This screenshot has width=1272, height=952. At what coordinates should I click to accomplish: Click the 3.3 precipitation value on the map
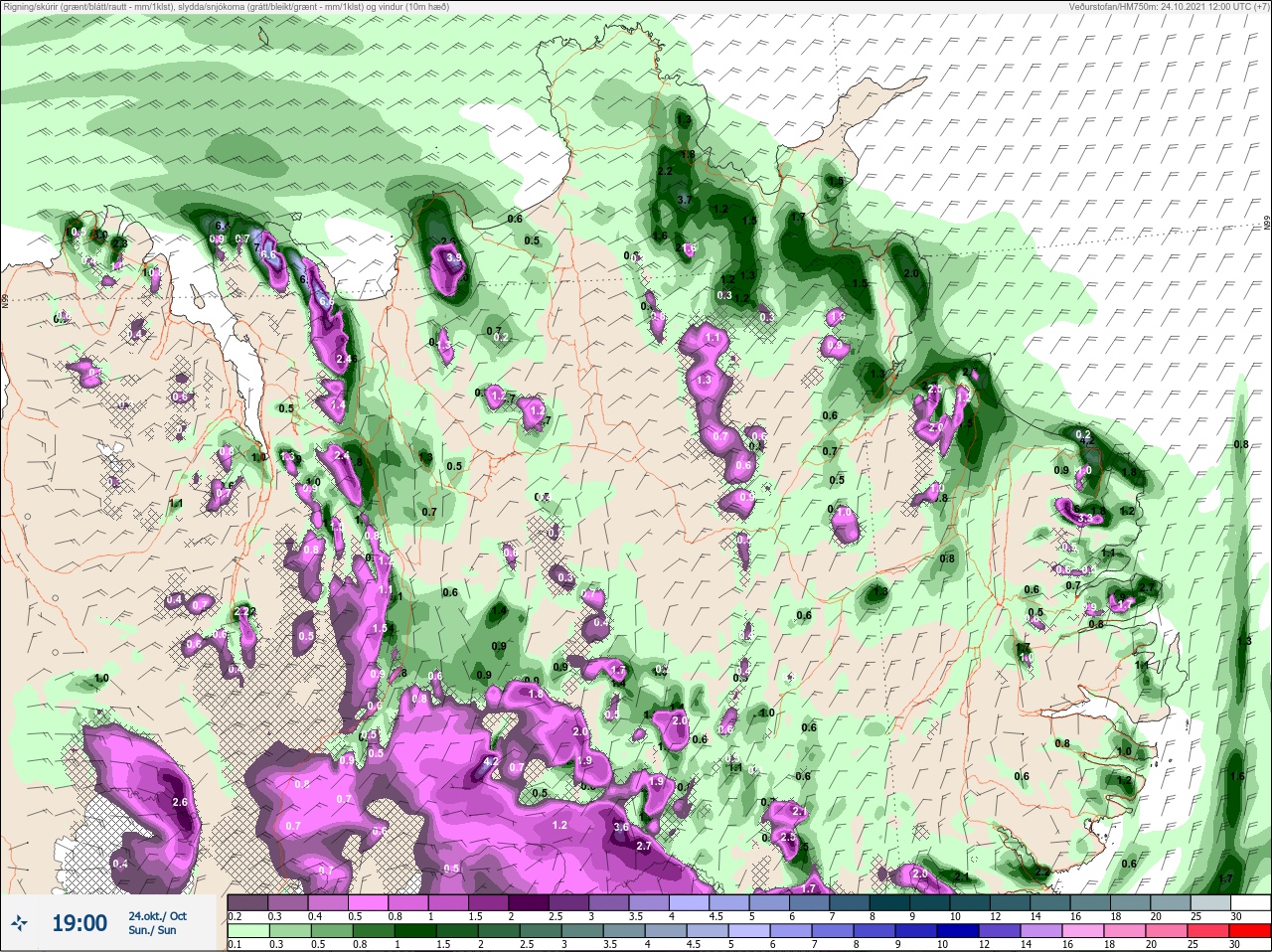(x=1085, y=519)
